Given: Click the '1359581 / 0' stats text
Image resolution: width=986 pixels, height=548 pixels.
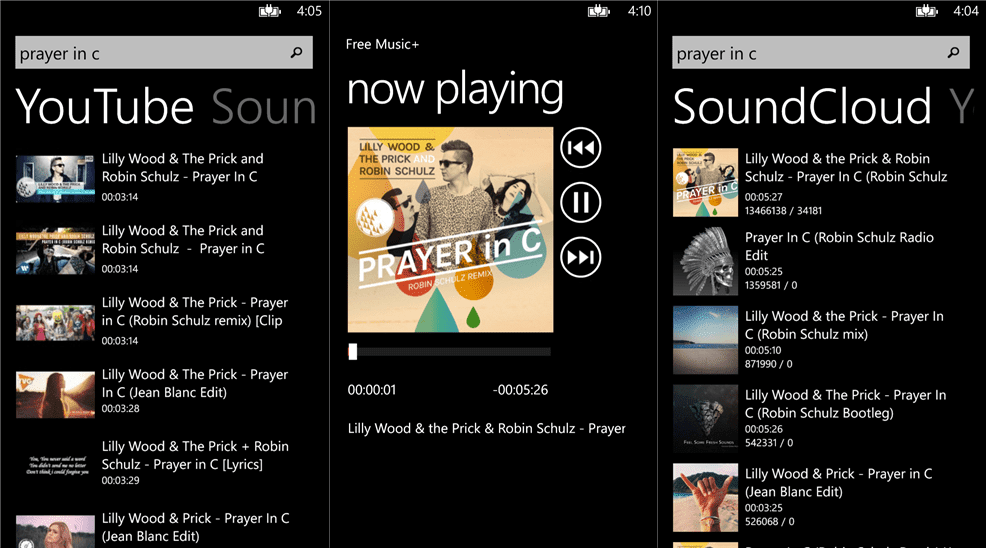Looking at the screenshot, I should click(x=771, y=285).
